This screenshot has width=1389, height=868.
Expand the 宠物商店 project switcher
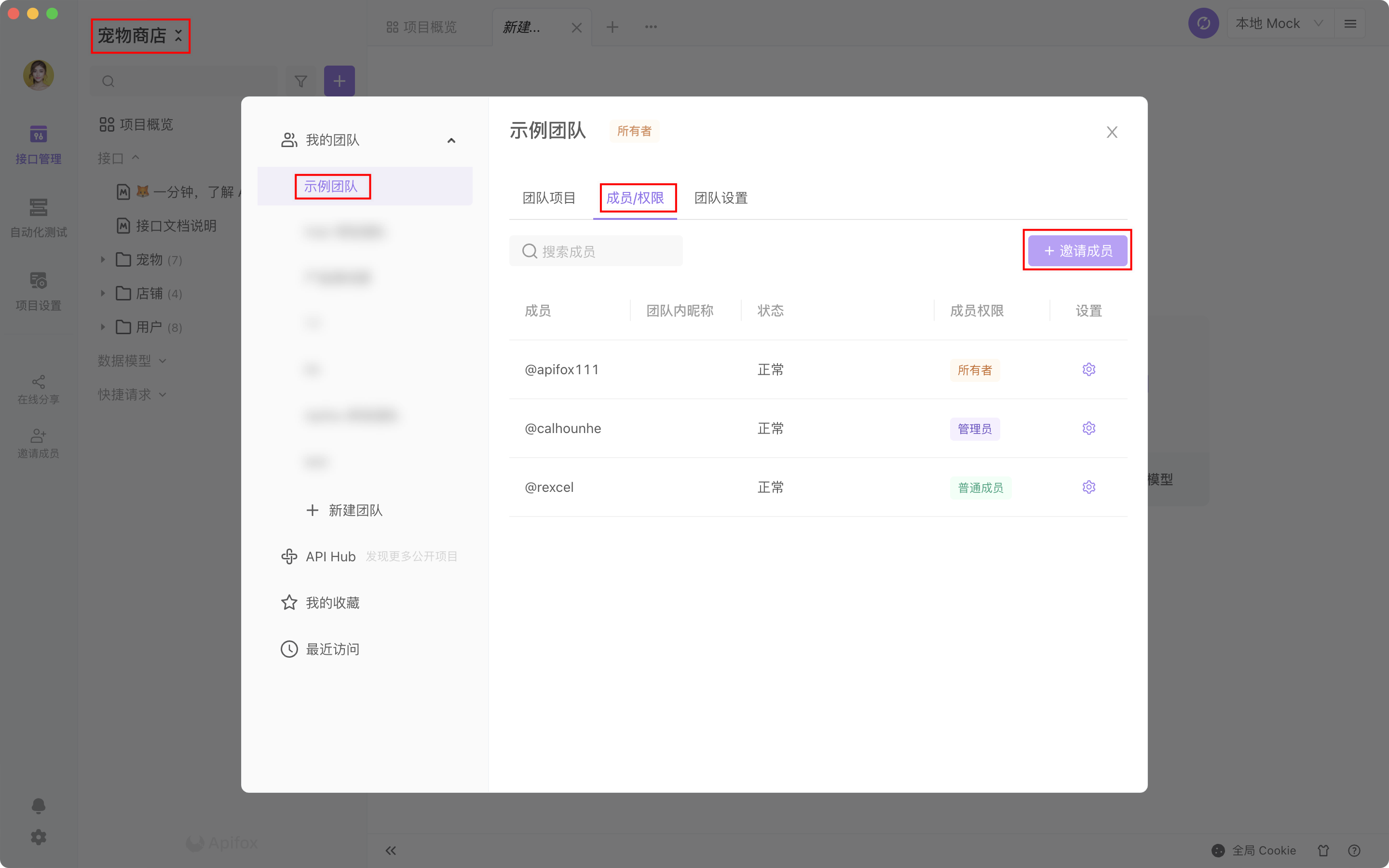(x=140, y=36)
